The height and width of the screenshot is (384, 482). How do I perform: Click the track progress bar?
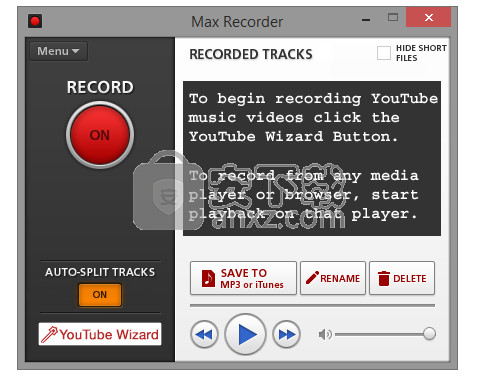[x=312, y=305]
